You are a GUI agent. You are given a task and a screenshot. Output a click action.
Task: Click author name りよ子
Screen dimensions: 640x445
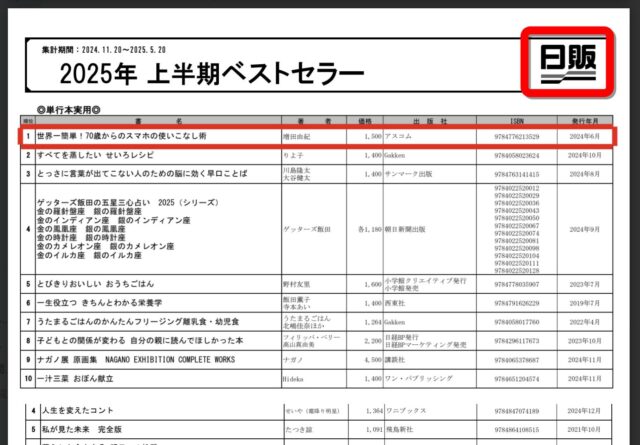point(293,156)
